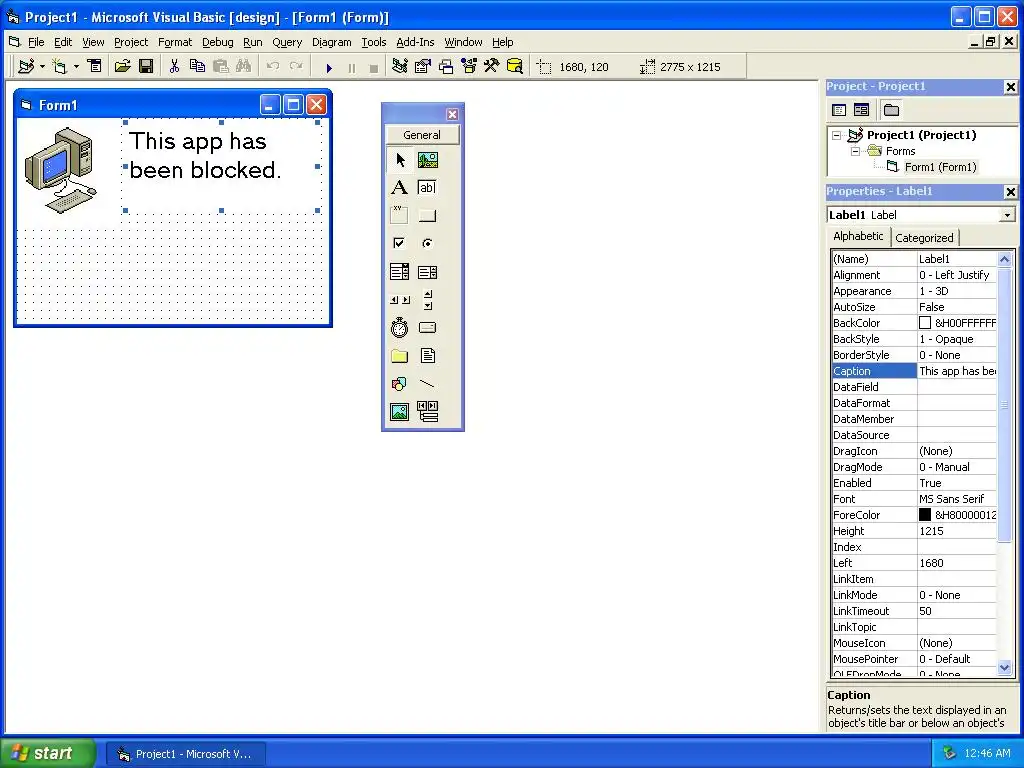Select the HScrollBar control in the toolbox
Screen dimensions: 1024x768
(x=400, y=300)
